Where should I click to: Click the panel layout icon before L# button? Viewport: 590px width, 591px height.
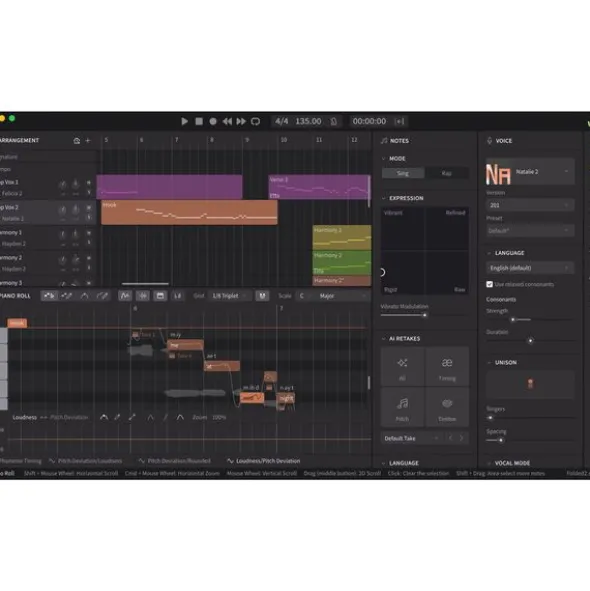click(160, 296)
